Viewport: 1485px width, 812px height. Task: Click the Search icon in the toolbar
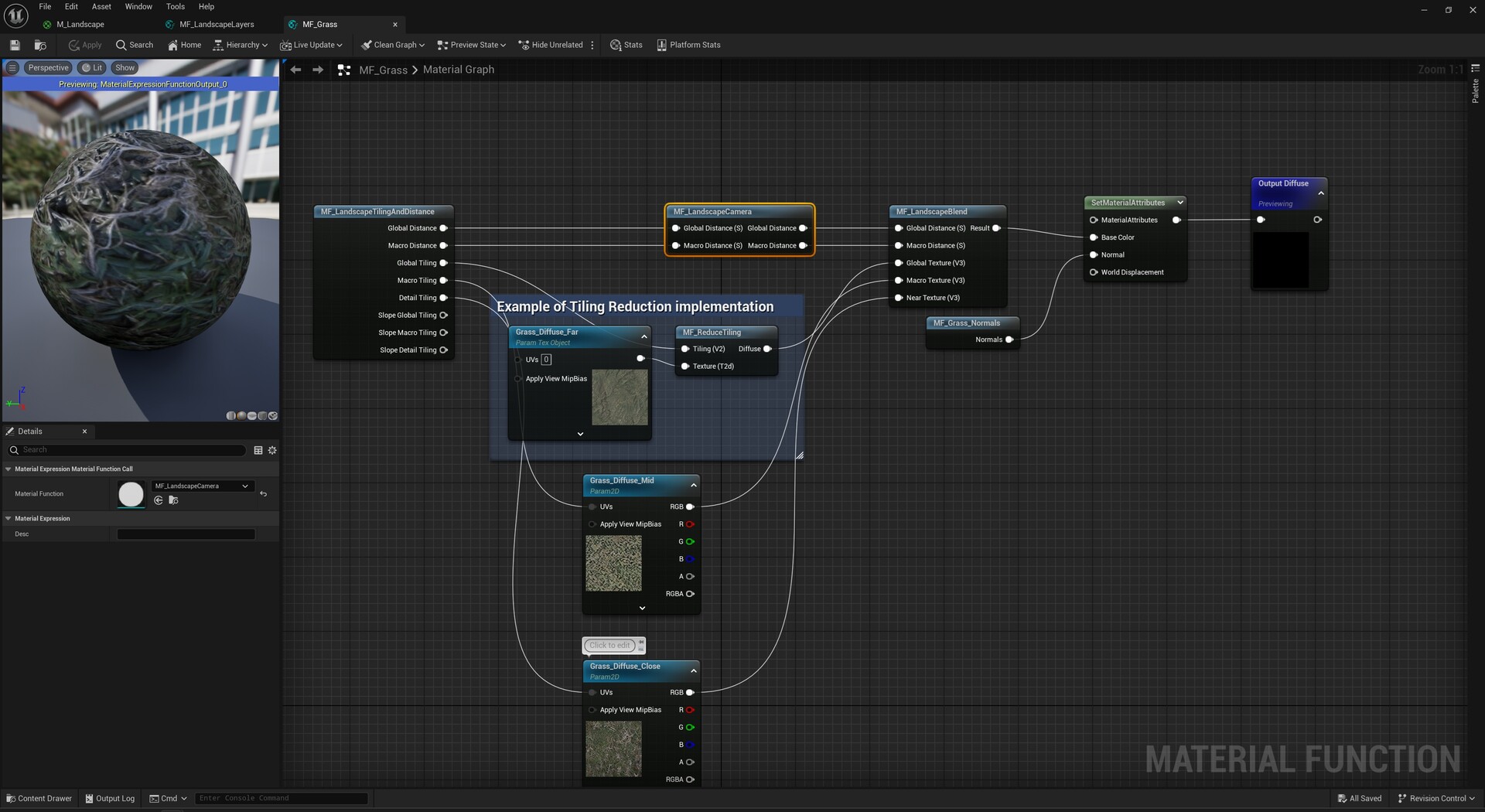[135, 45]
